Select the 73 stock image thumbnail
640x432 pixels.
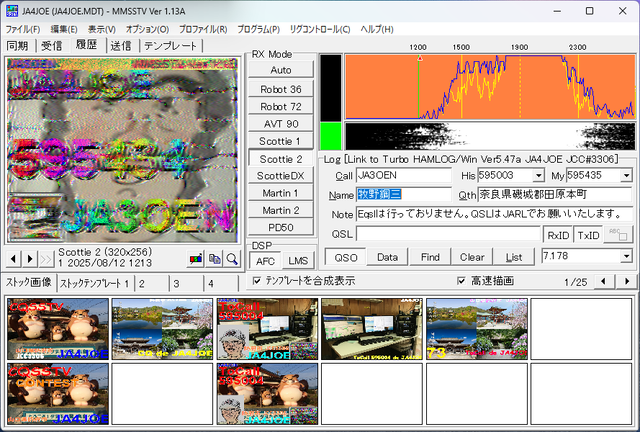pos(477,329)
